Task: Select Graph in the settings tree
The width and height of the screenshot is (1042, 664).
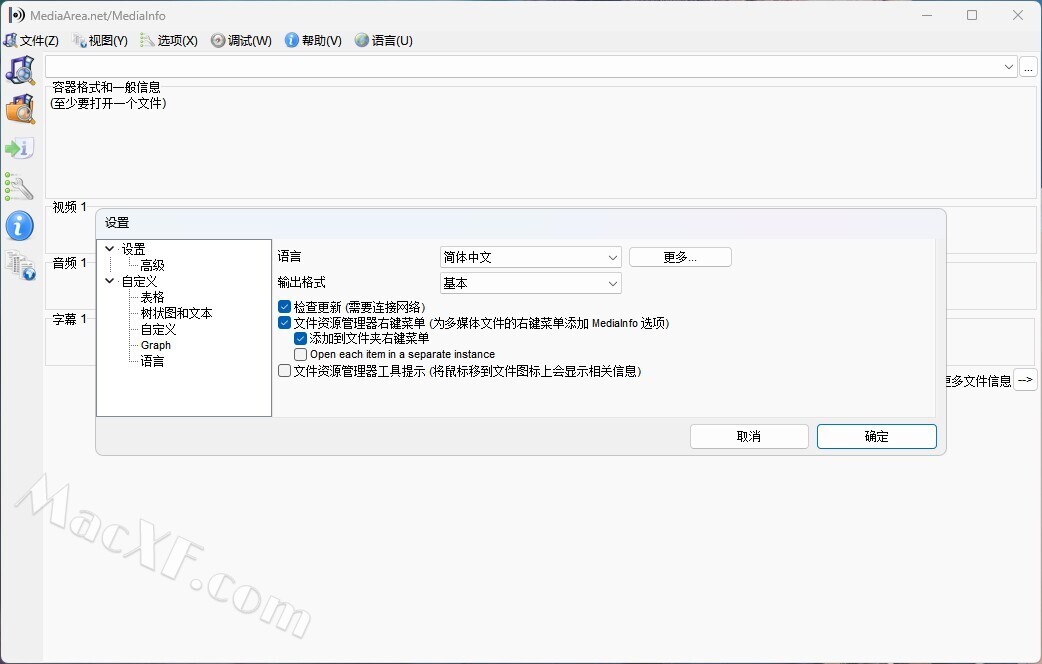Action: pyautogui.click(x=156, y=346)
